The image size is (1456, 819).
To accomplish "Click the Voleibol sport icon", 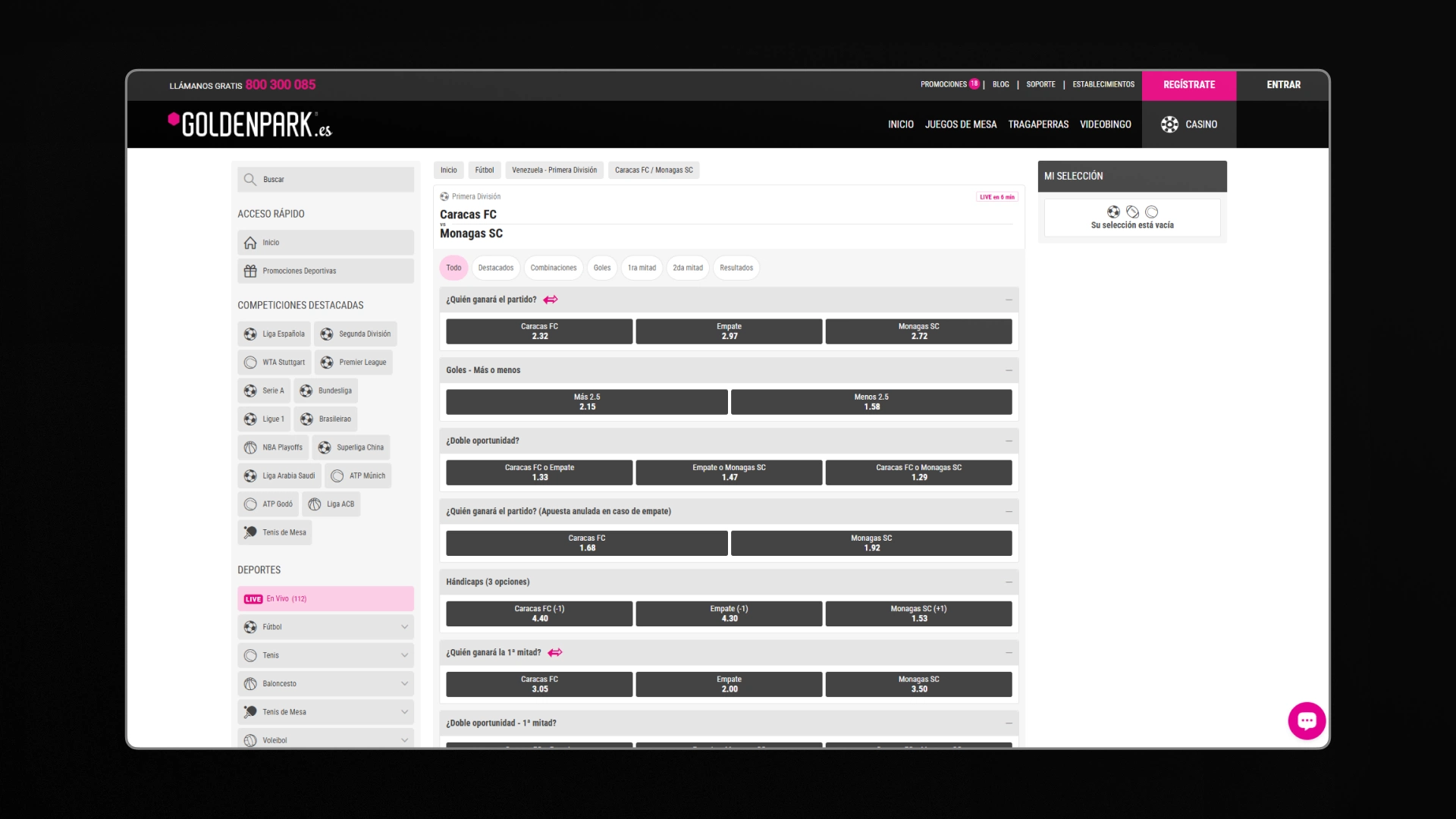I will coord(250,740).
